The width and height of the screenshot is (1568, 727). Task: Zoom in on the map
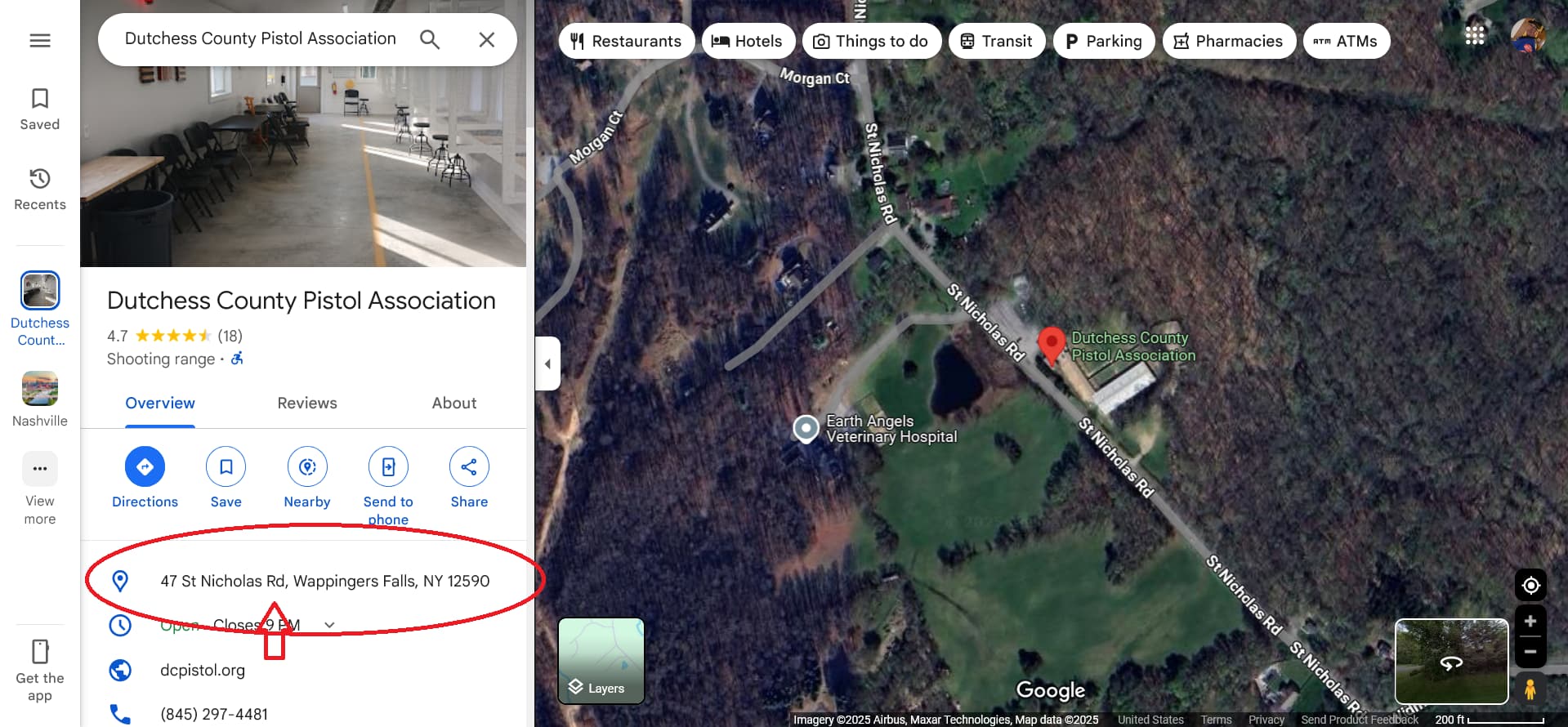[x=1530, y=622]
